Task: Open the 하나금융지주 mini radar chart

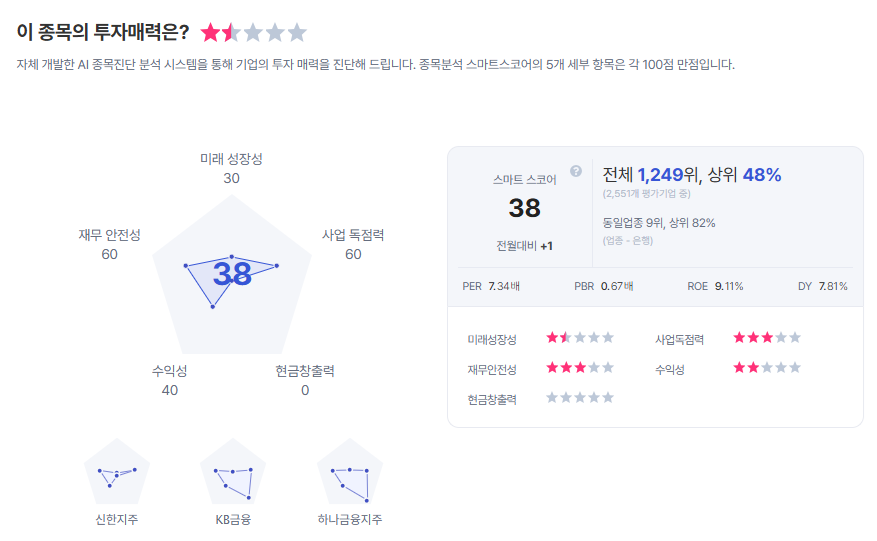Action: point(349,472)
